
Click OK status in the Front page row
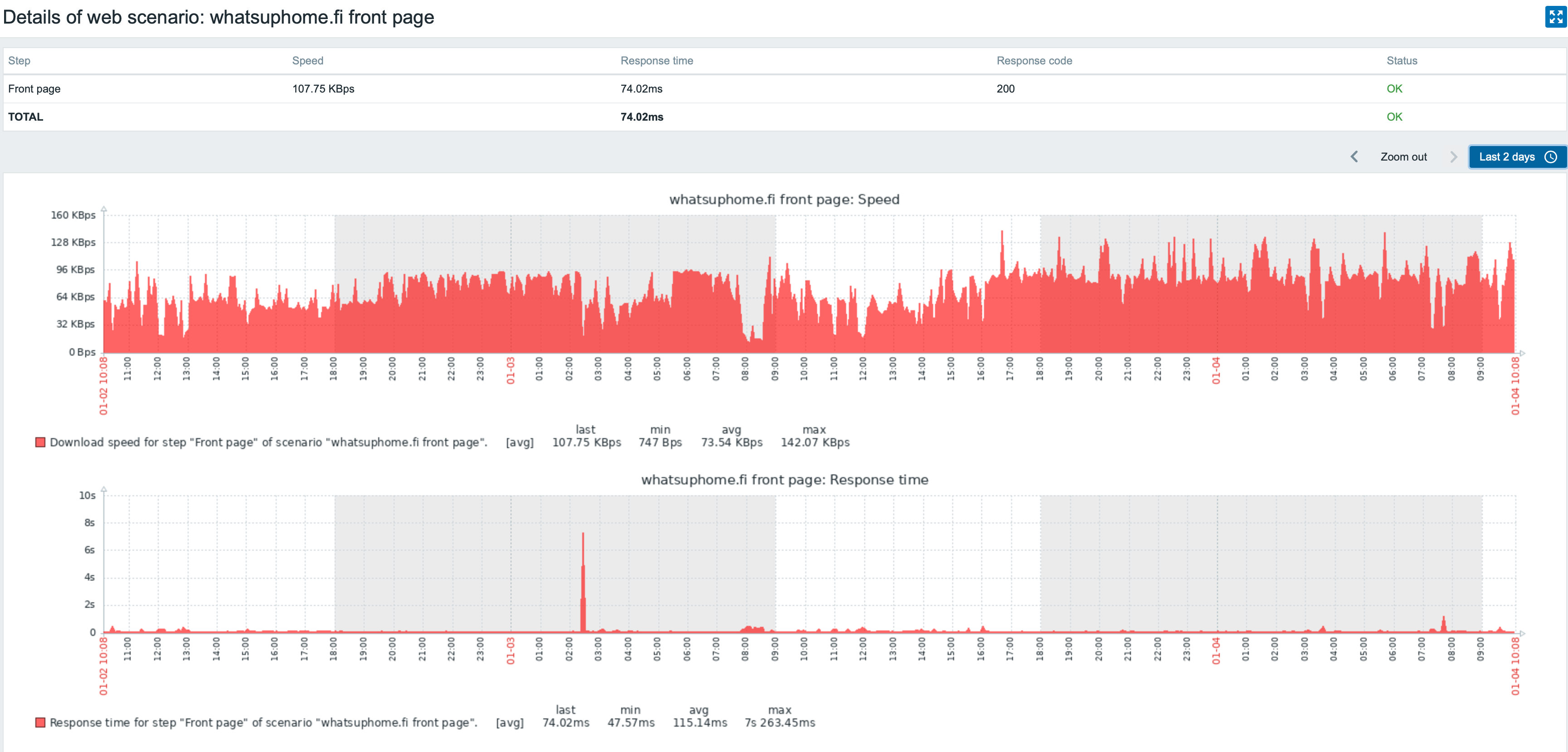[1396, 88]
